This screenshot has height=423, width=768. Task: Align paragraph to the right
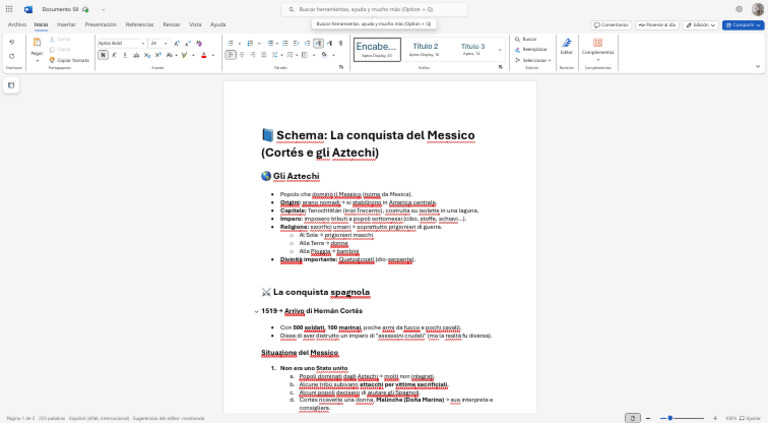click(253, 55)
